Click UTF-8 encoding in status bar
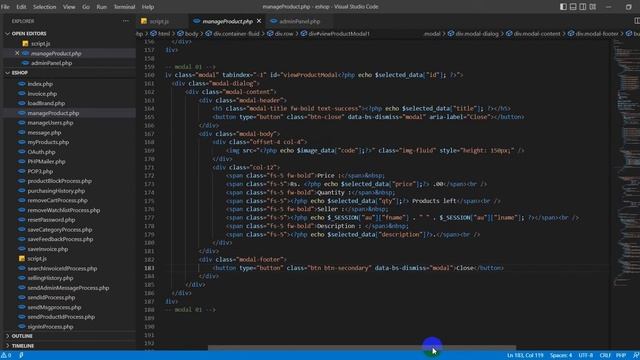 click(x=586, y=356)
